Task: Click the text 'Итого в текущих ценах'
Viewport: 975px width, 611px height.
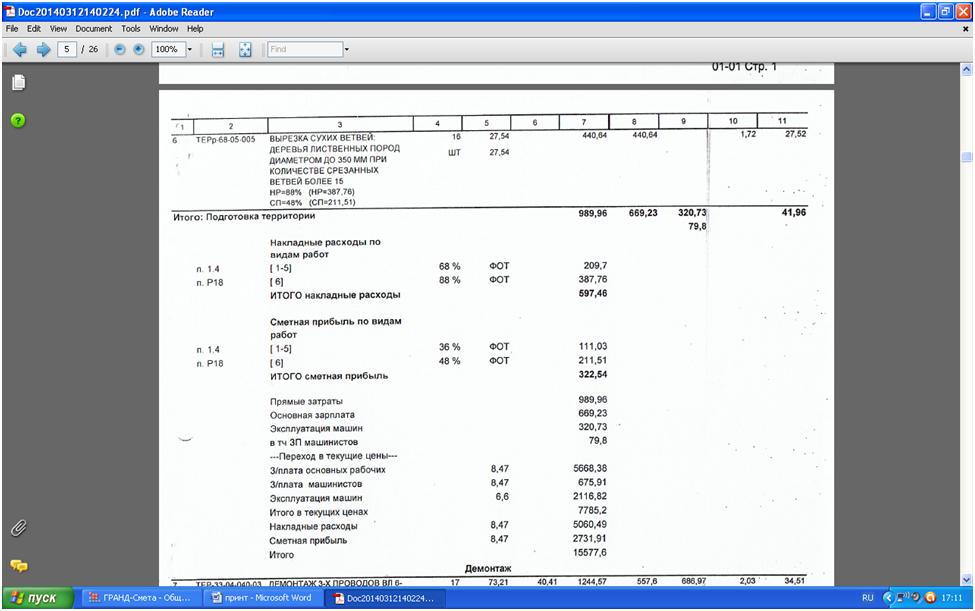Action: pyautogui.click(x=318, y=512)
